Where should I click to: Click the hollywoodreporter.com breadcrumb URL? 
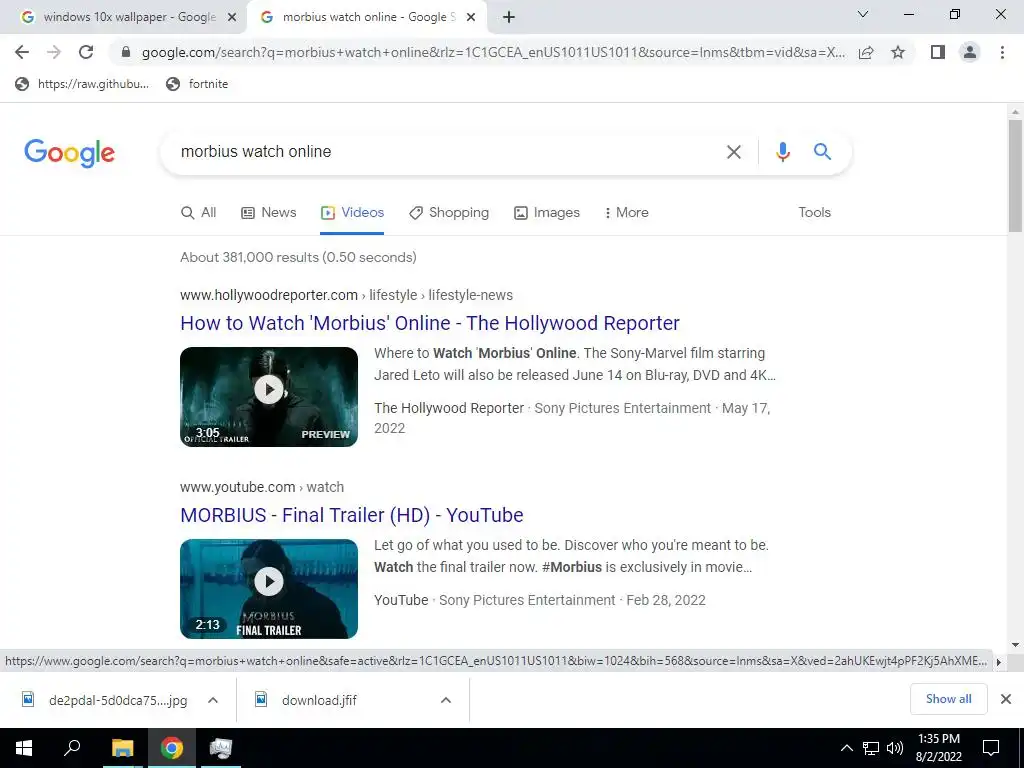click(x=346, y=295)
